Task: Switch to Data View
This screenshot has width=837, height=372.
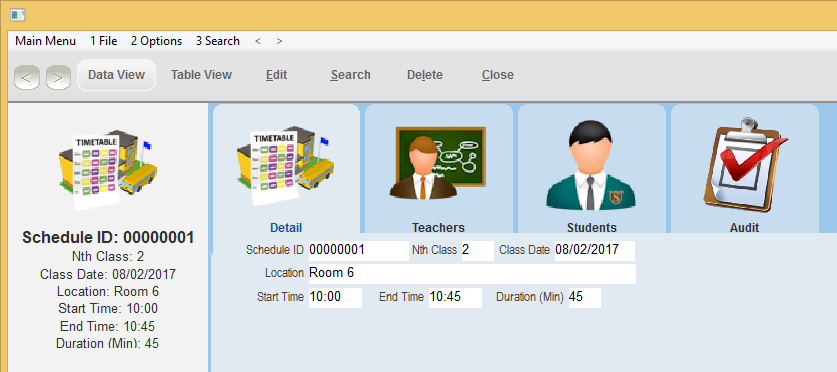Action: [116, 75]
